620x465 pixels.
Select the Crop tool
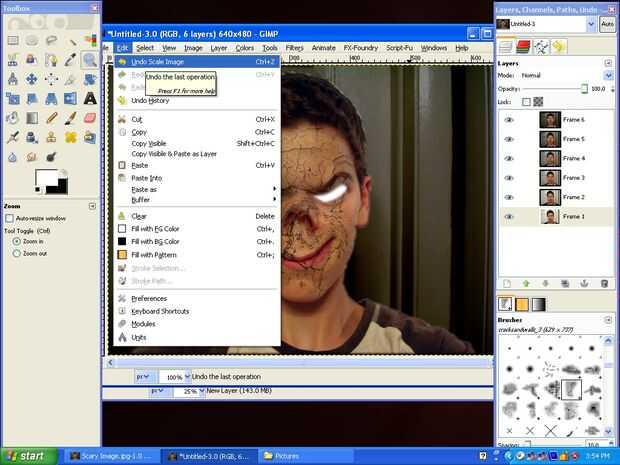(x=71, y=79)
